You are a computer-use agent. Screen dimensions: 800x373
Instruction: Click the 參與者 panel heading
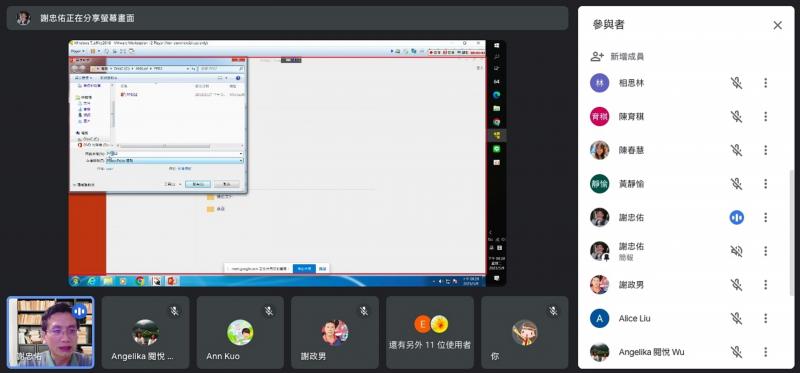[x=608, y=24]
